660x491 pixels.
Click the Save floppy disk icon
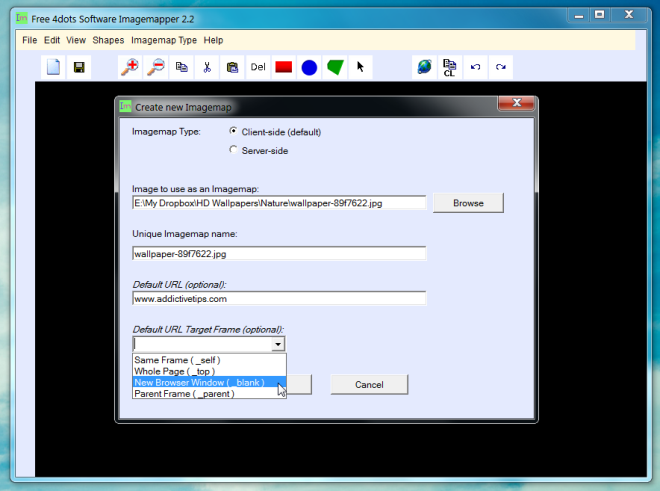(x=79, y=67)
